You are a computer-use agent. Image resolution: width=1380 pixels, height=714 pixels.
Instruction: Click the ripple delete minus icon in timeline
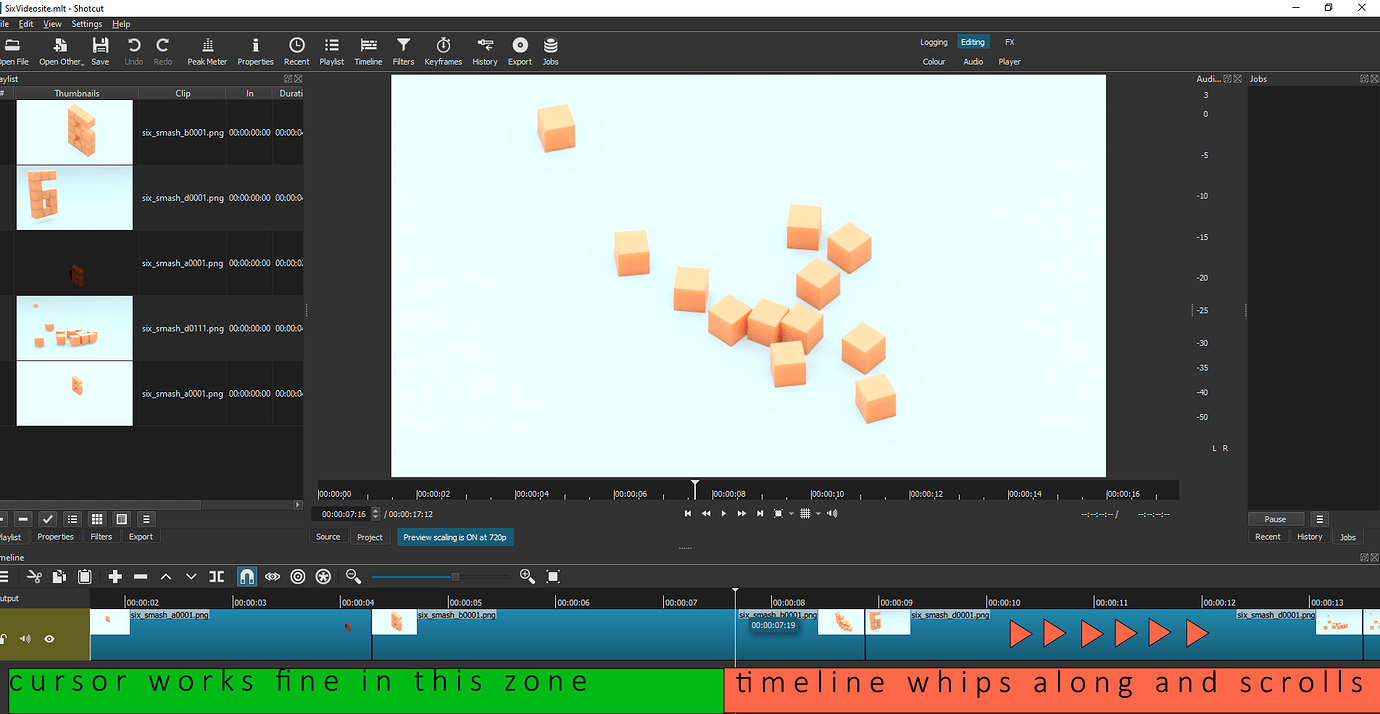[140, 576]
